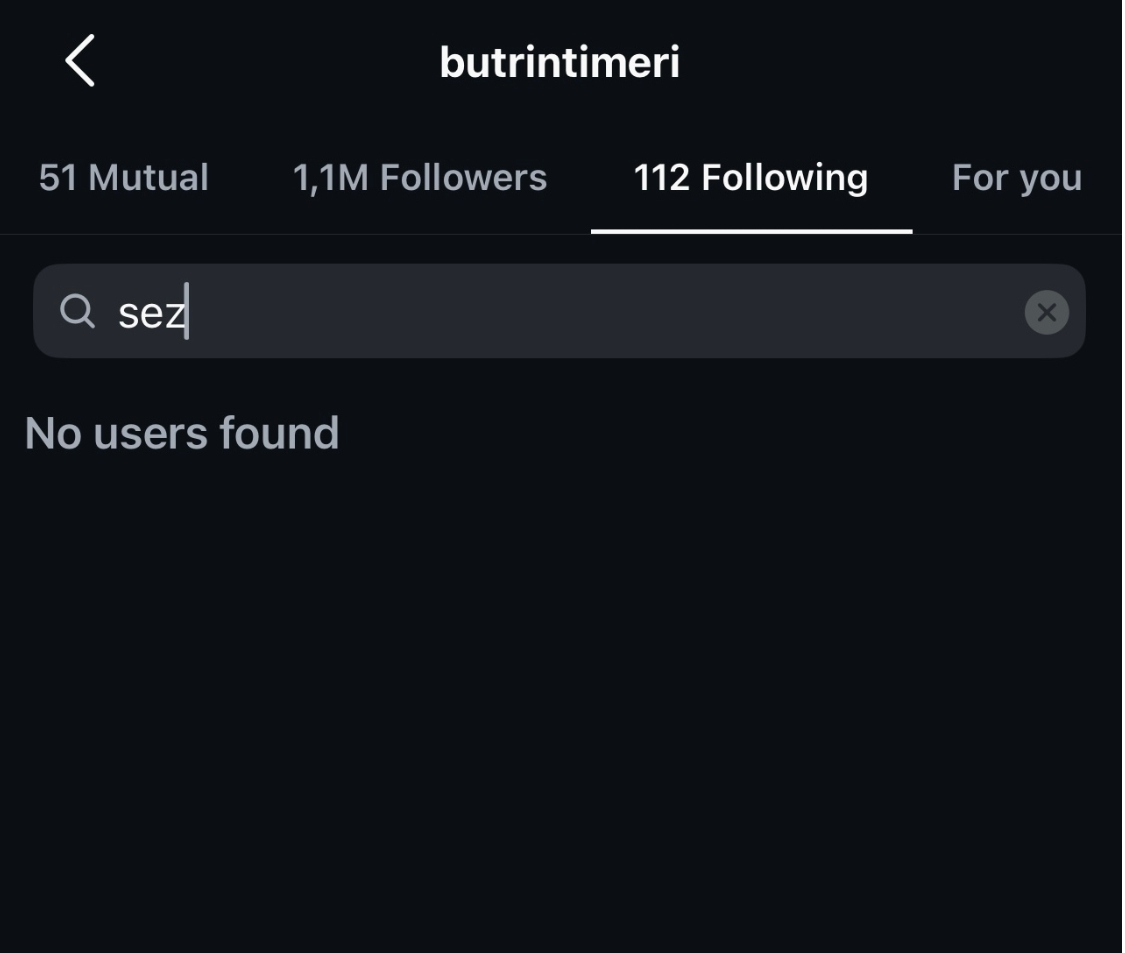
Task: Click the "No users found" message
Action: coord(182,433)
